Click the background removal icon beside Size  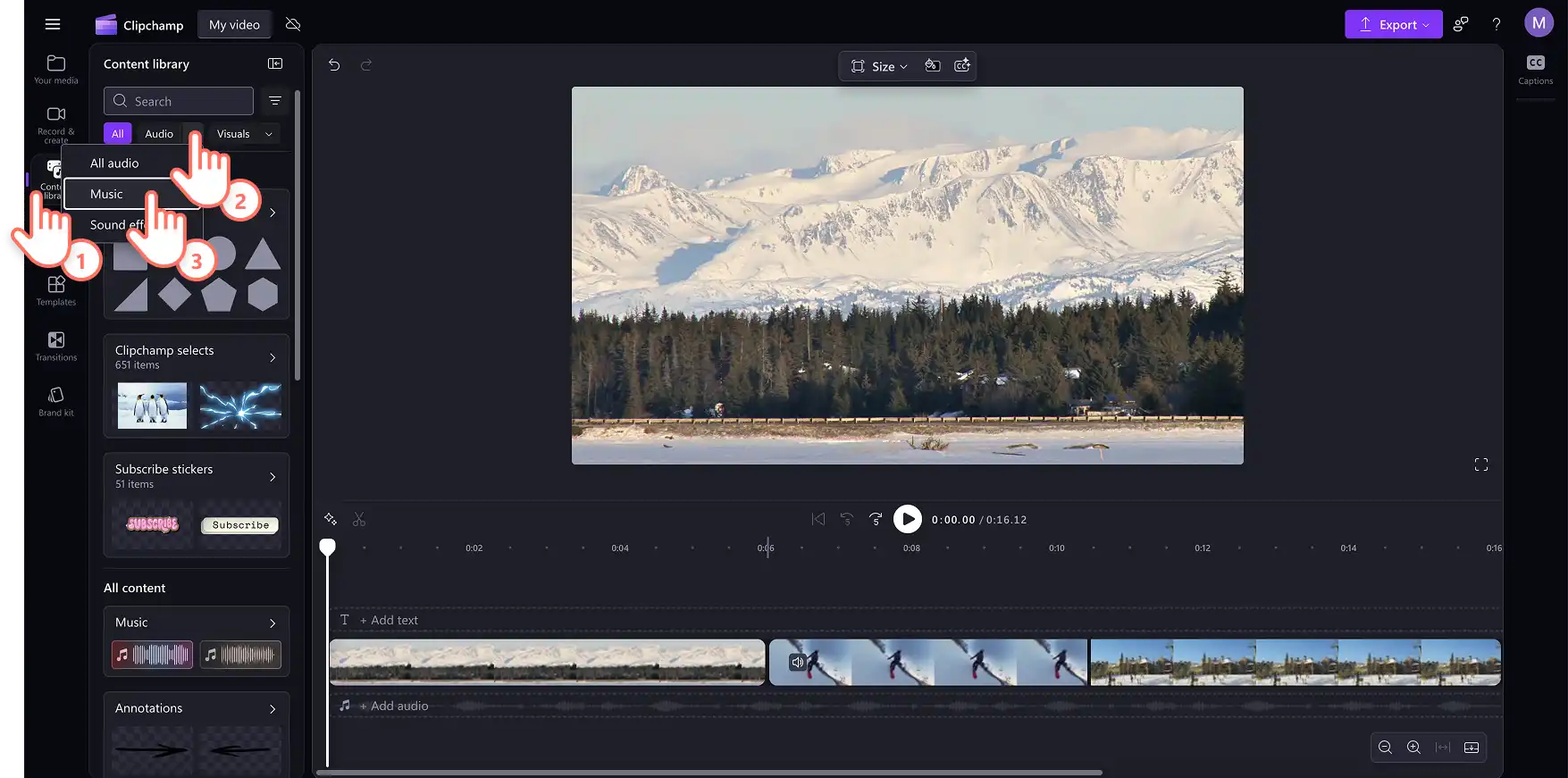point(933,65)
